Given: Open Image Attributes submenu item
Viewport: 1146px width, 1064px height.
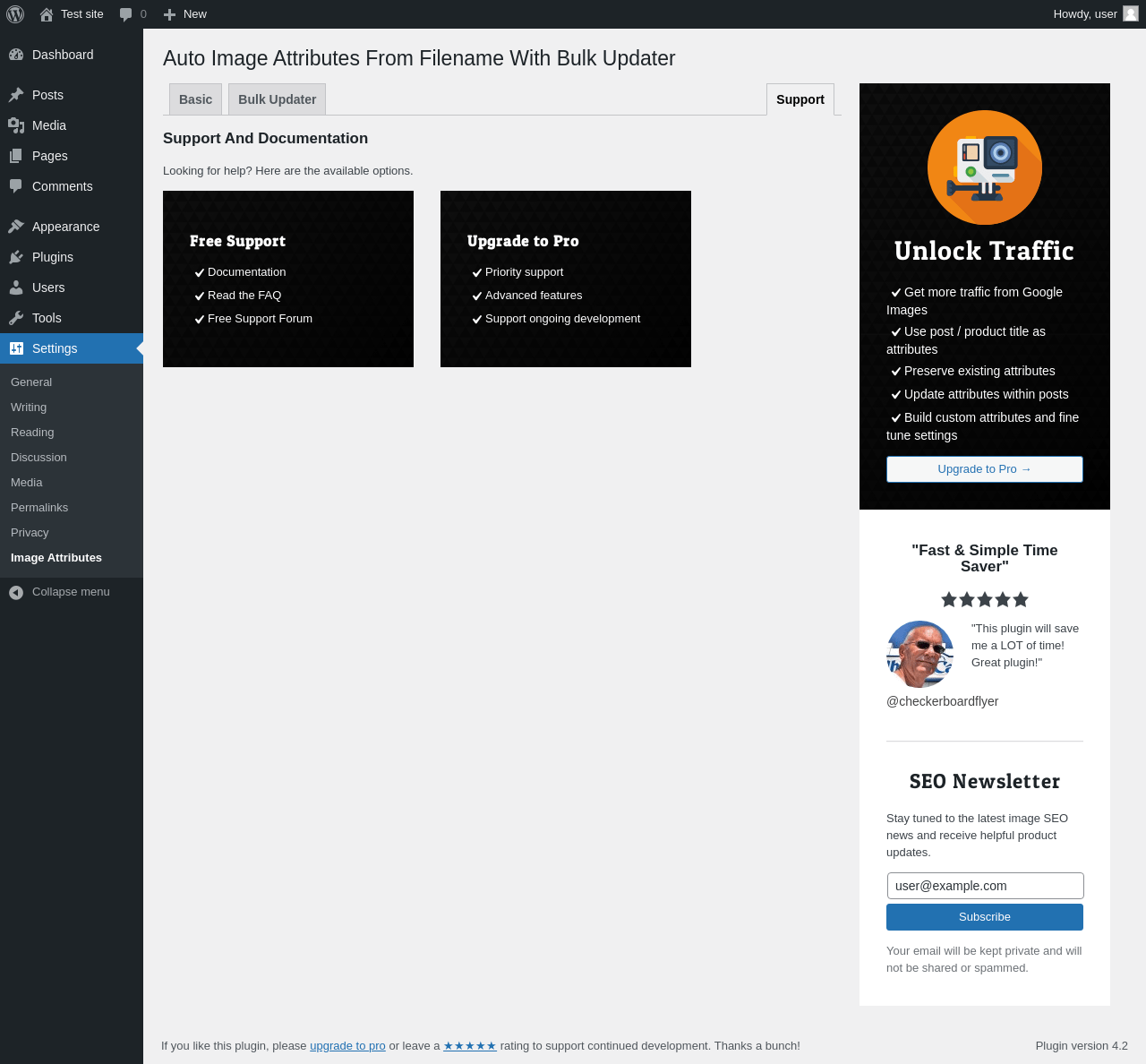Looking at the screenshot, I should point(56,557).
